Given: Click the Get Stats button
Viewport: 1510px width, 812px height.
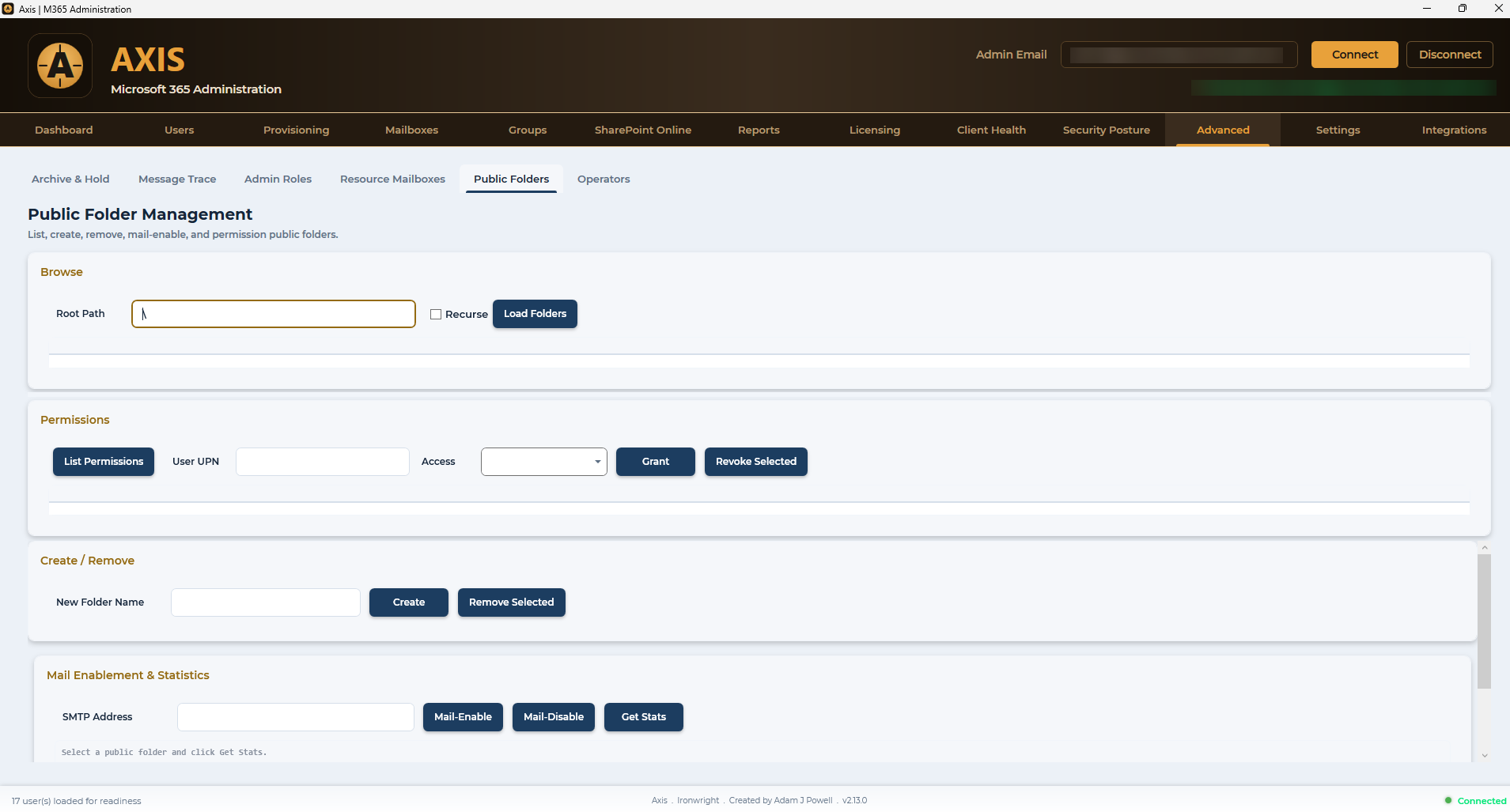Looking at the screenshot, I should pos(644,717).
